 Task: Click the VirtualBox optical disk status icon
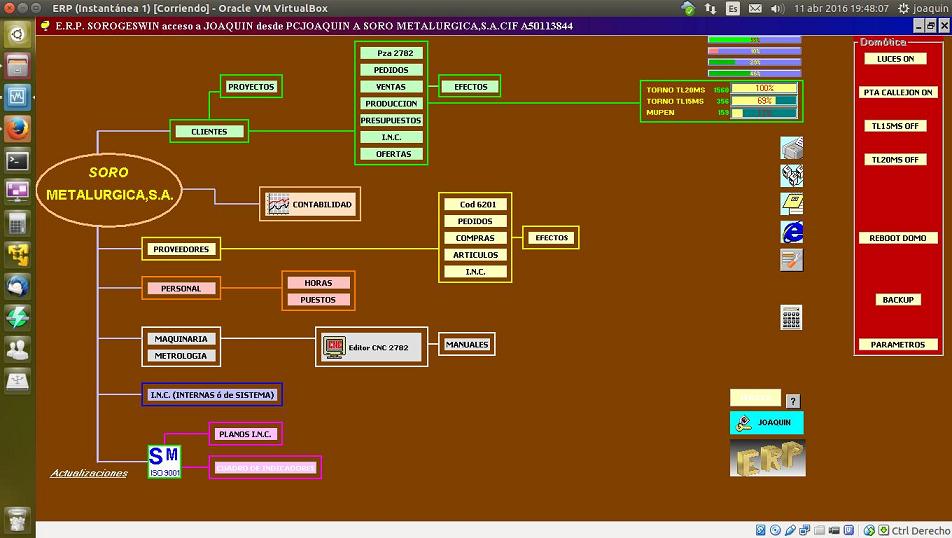point(775,530)
